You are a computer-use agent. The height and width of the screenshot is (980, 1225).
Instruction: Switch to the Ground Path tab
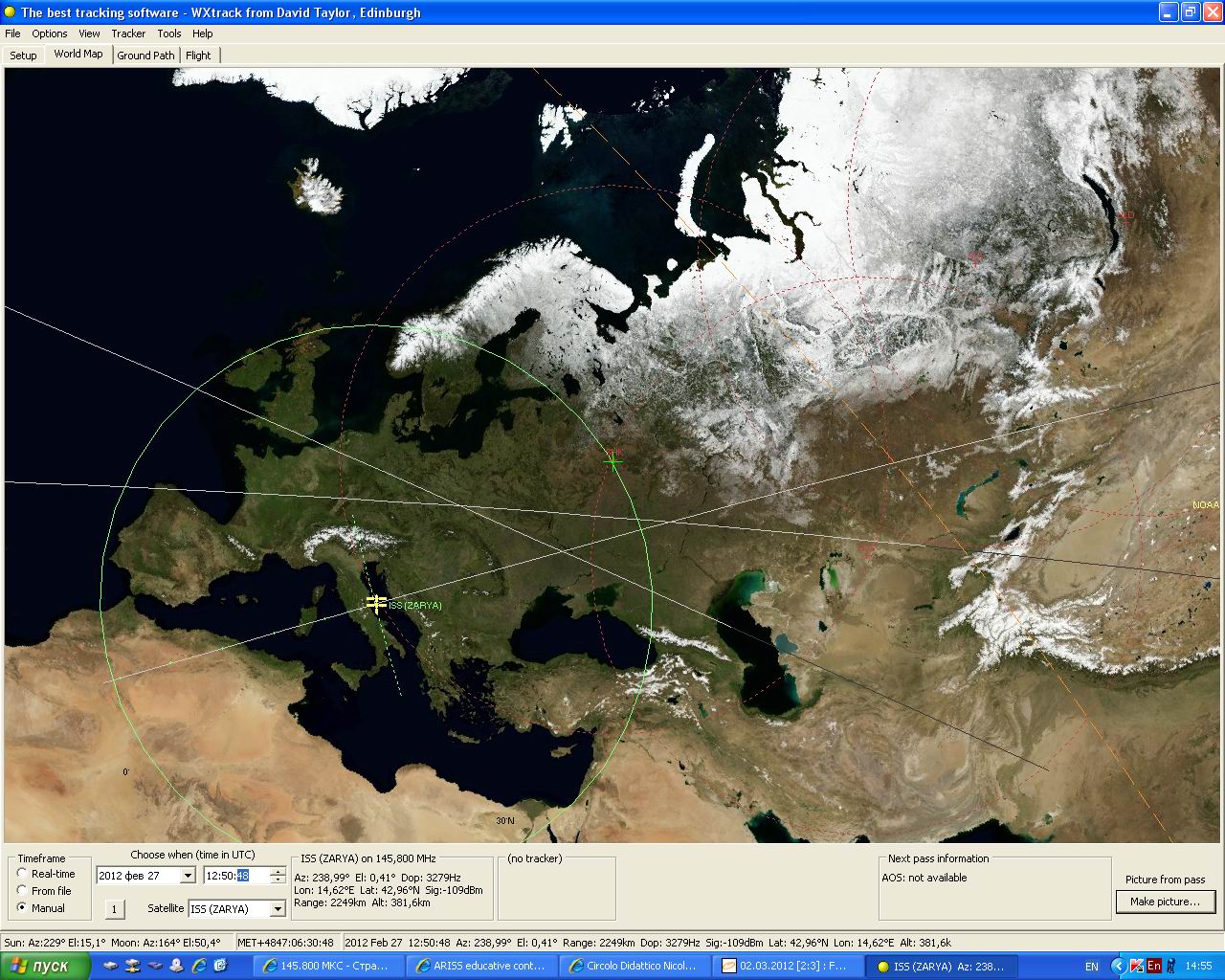coord(145,56)
